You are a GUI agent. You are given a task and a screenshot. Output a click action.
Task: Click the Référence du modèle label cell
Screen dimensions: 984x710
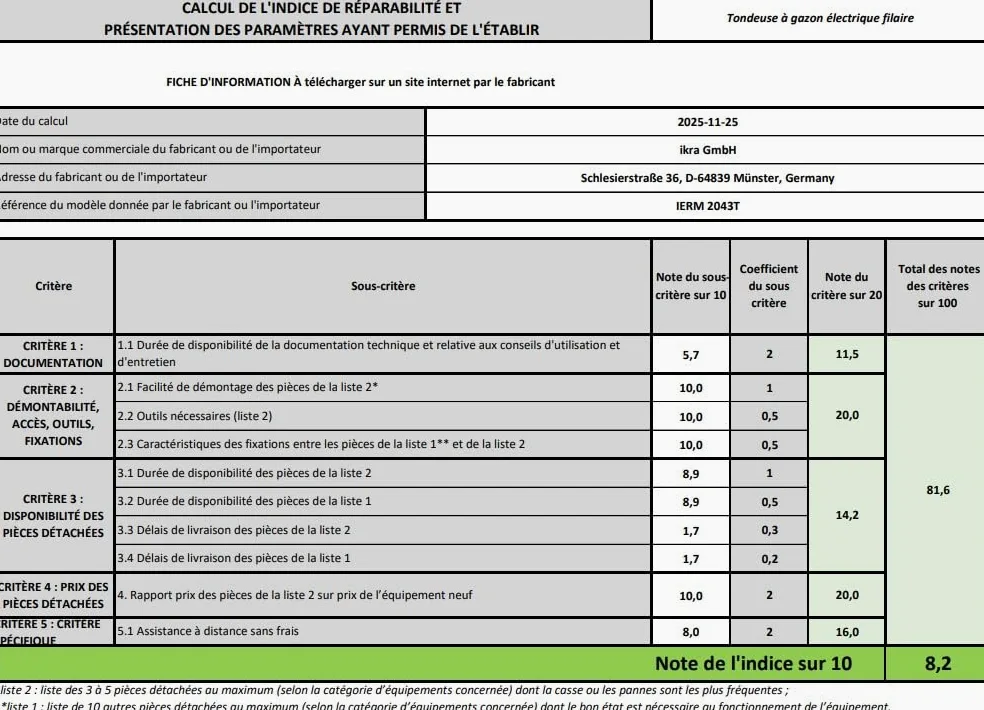[x=211, y=205]
